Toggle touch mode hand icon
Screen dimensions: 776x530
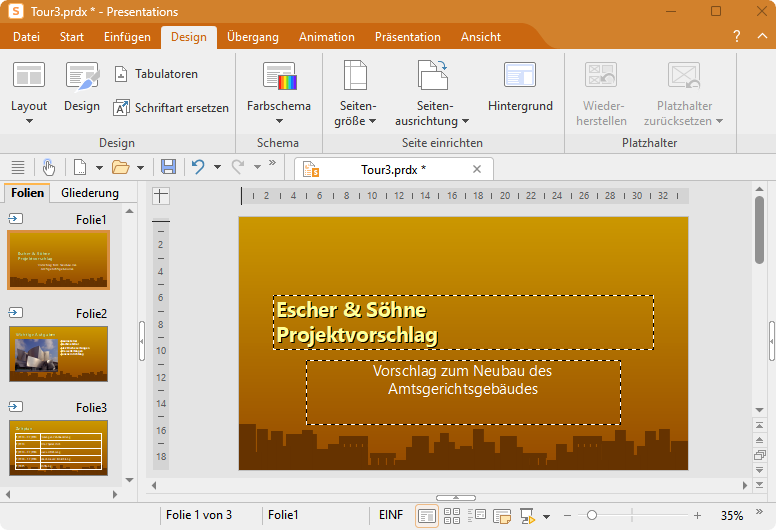point(48,167)
